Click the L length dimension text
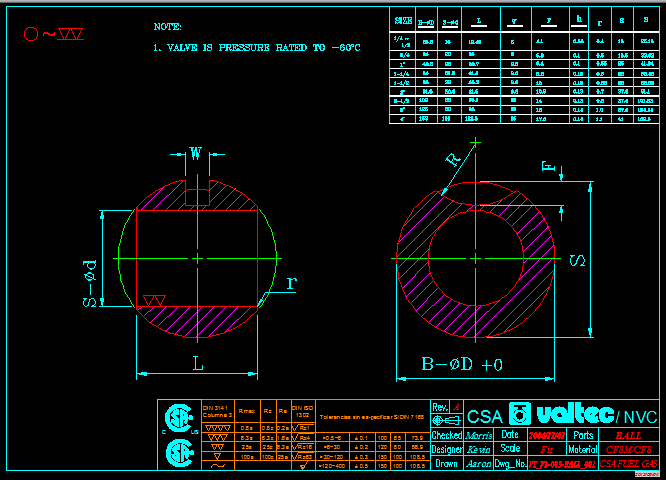 point(198,366)
